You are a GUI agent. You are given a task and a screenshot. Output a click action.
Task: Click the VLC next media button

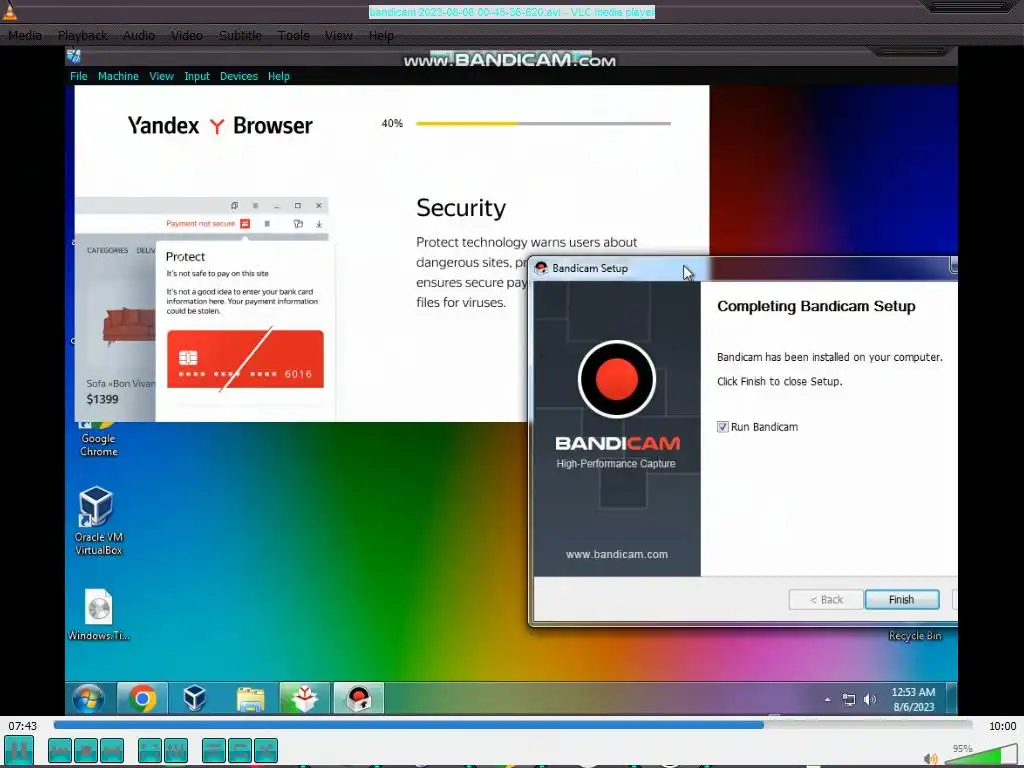[112, 750]
